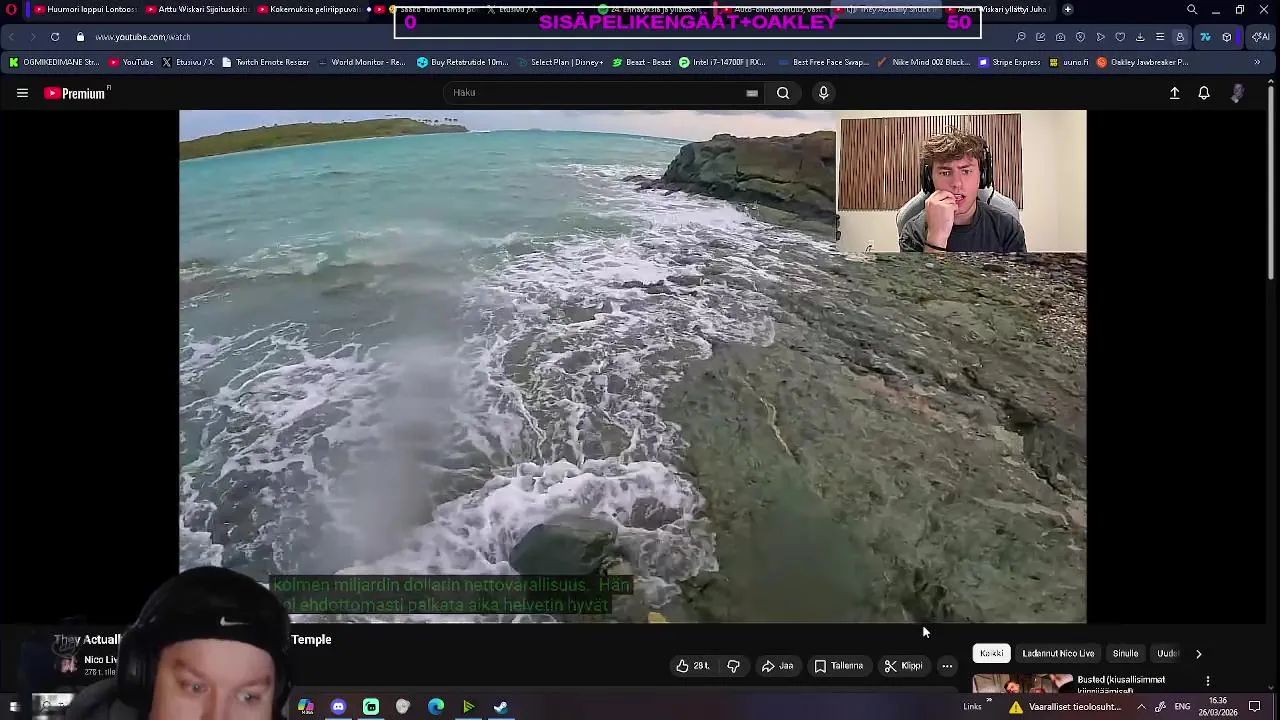Open Intel i7-14700F bookmark
1280x720 pixels.
[x=724, y=62]
